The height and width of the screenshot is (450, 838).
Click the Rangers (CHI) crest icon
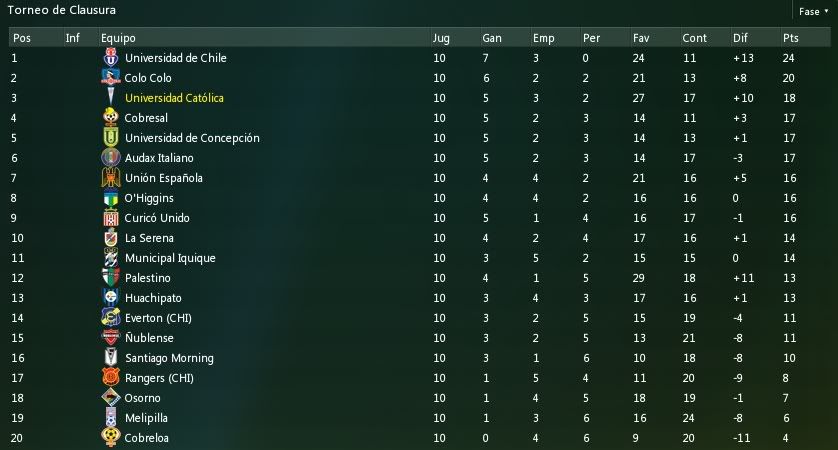(111, 377)
